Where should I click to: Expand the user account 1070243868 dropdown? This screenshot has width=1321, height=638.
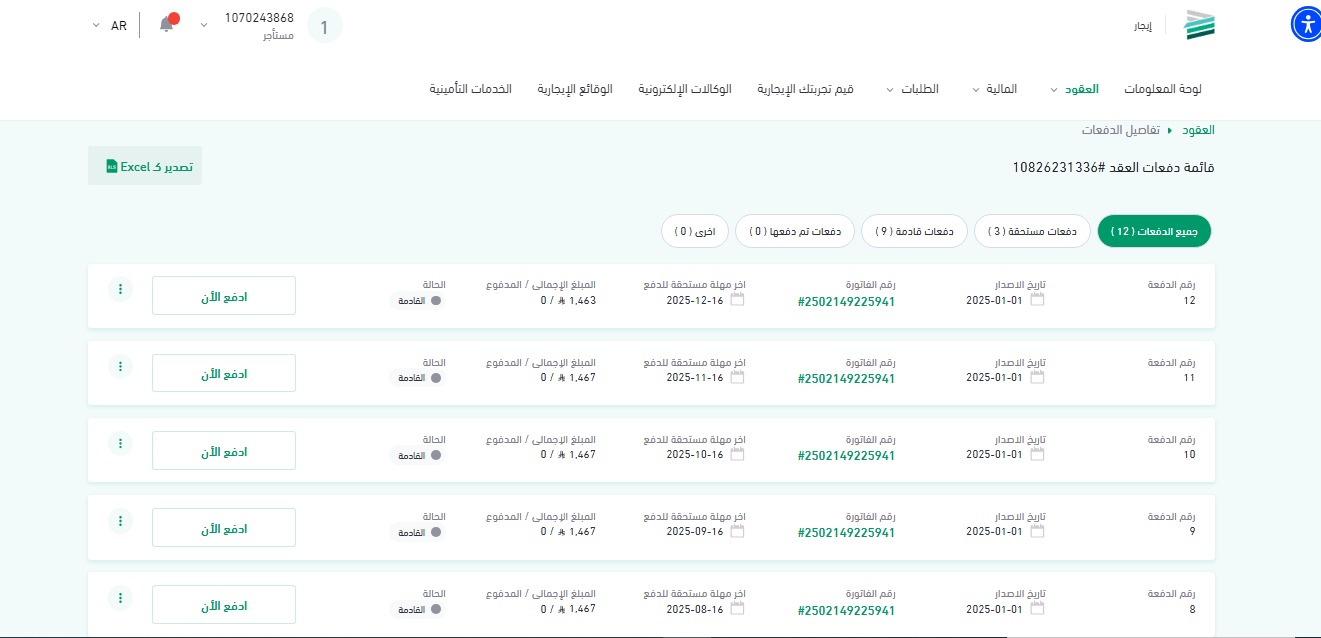[x=205, y=25]
